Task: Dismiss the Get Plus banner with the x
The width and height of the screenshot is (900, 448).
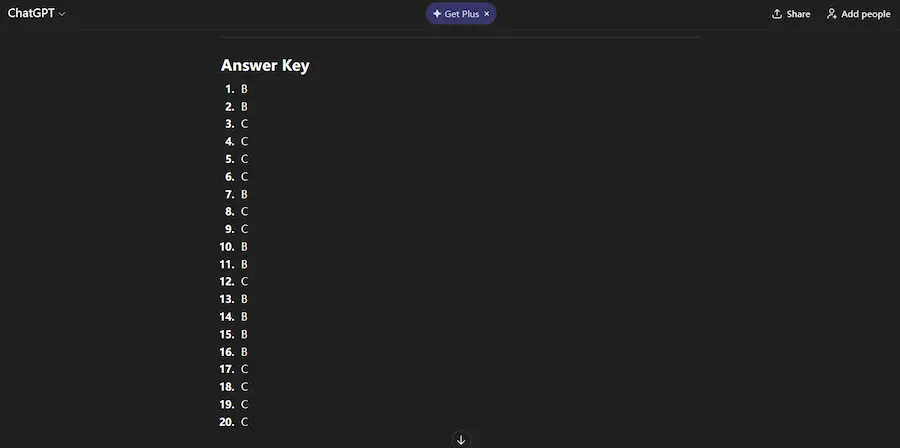Action: 487,14
